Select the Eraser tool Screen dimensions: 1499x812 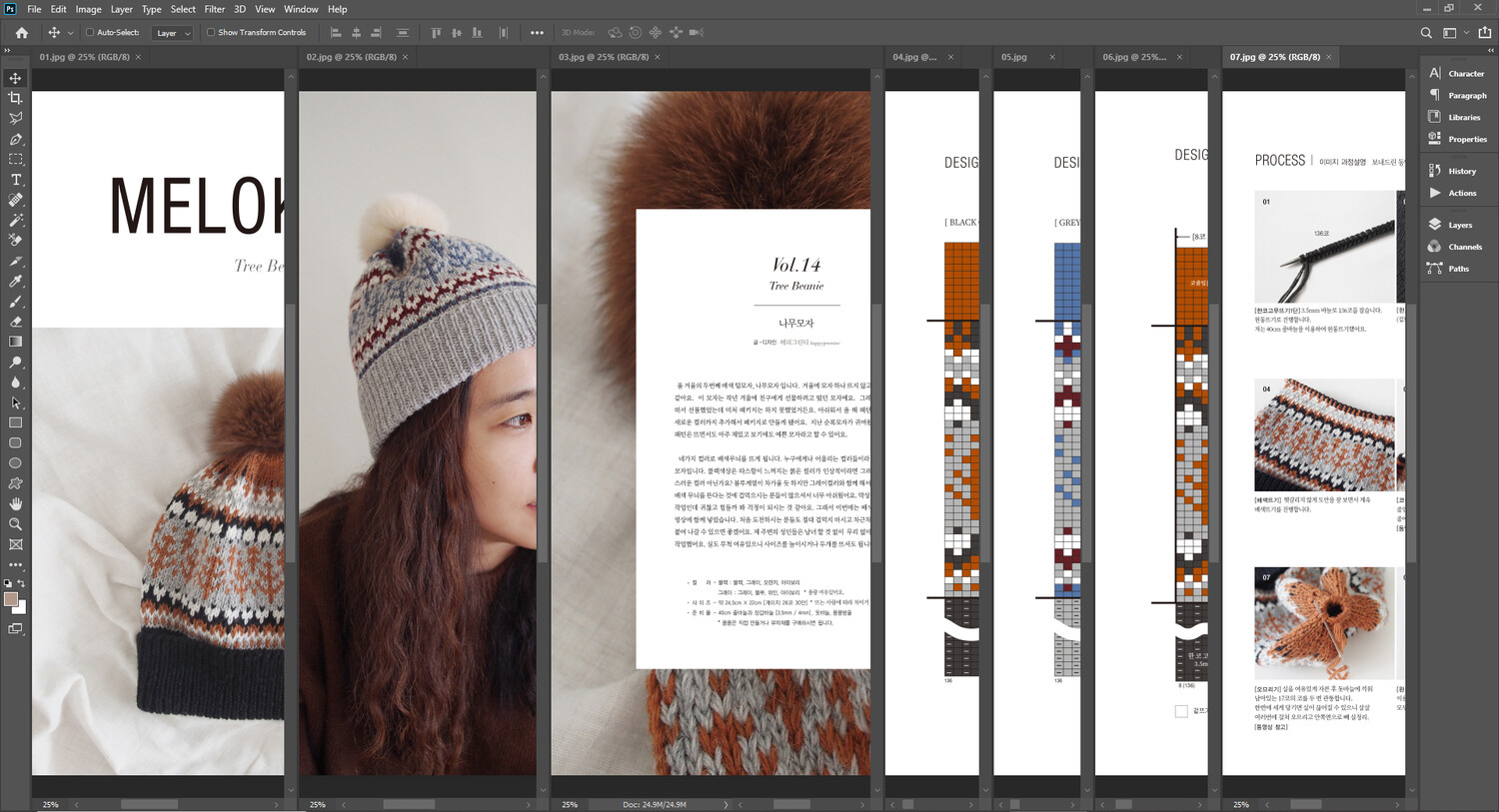tap(15, 323)
